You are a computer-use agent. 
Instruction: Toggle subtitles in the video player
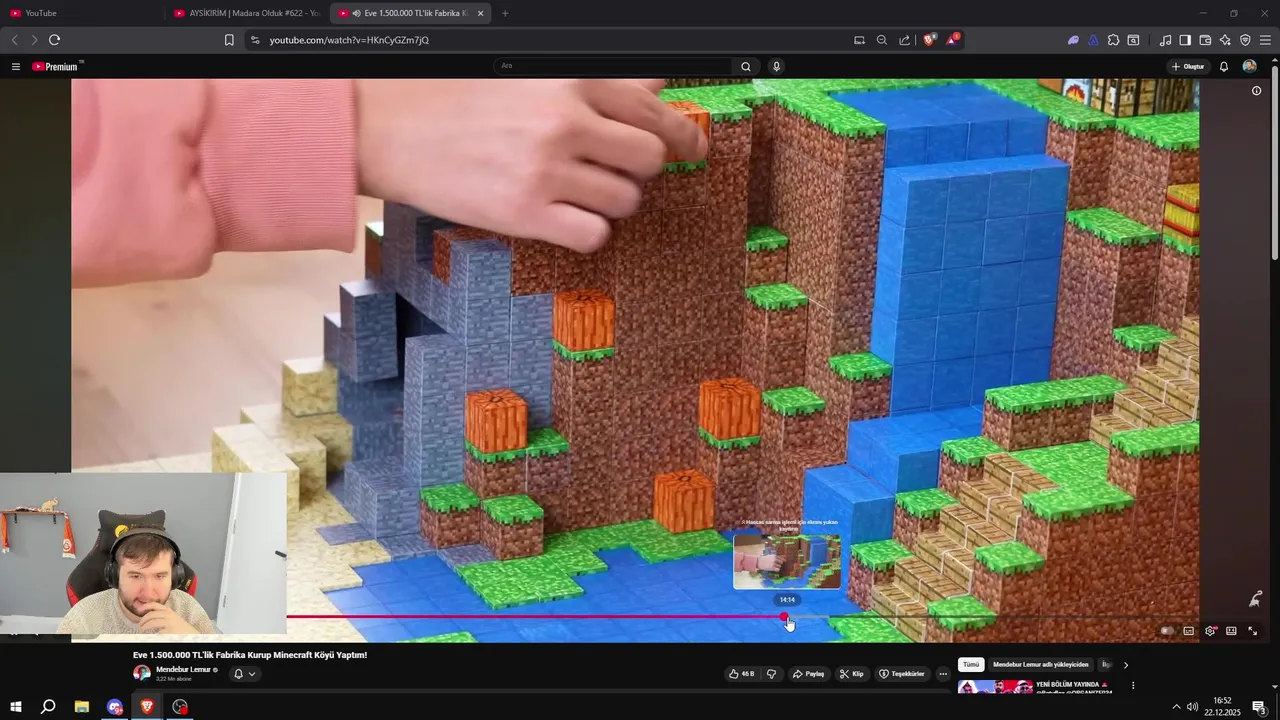[1188, 631]
